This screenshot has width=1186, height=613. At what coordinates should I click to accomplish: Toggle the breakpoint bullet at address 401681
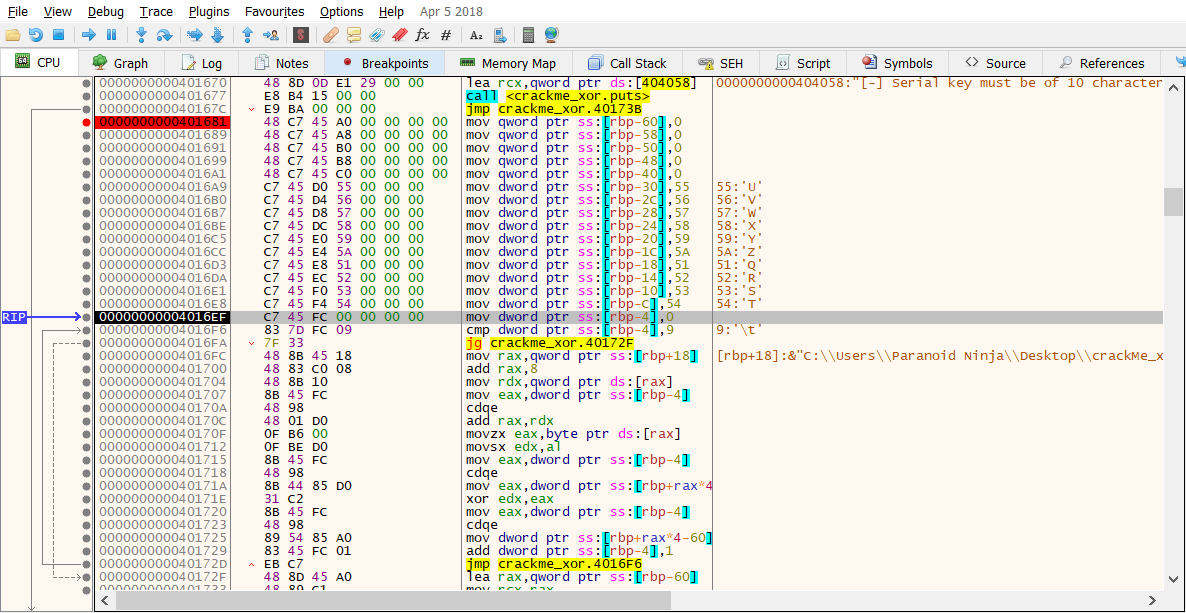pos(89,122)
